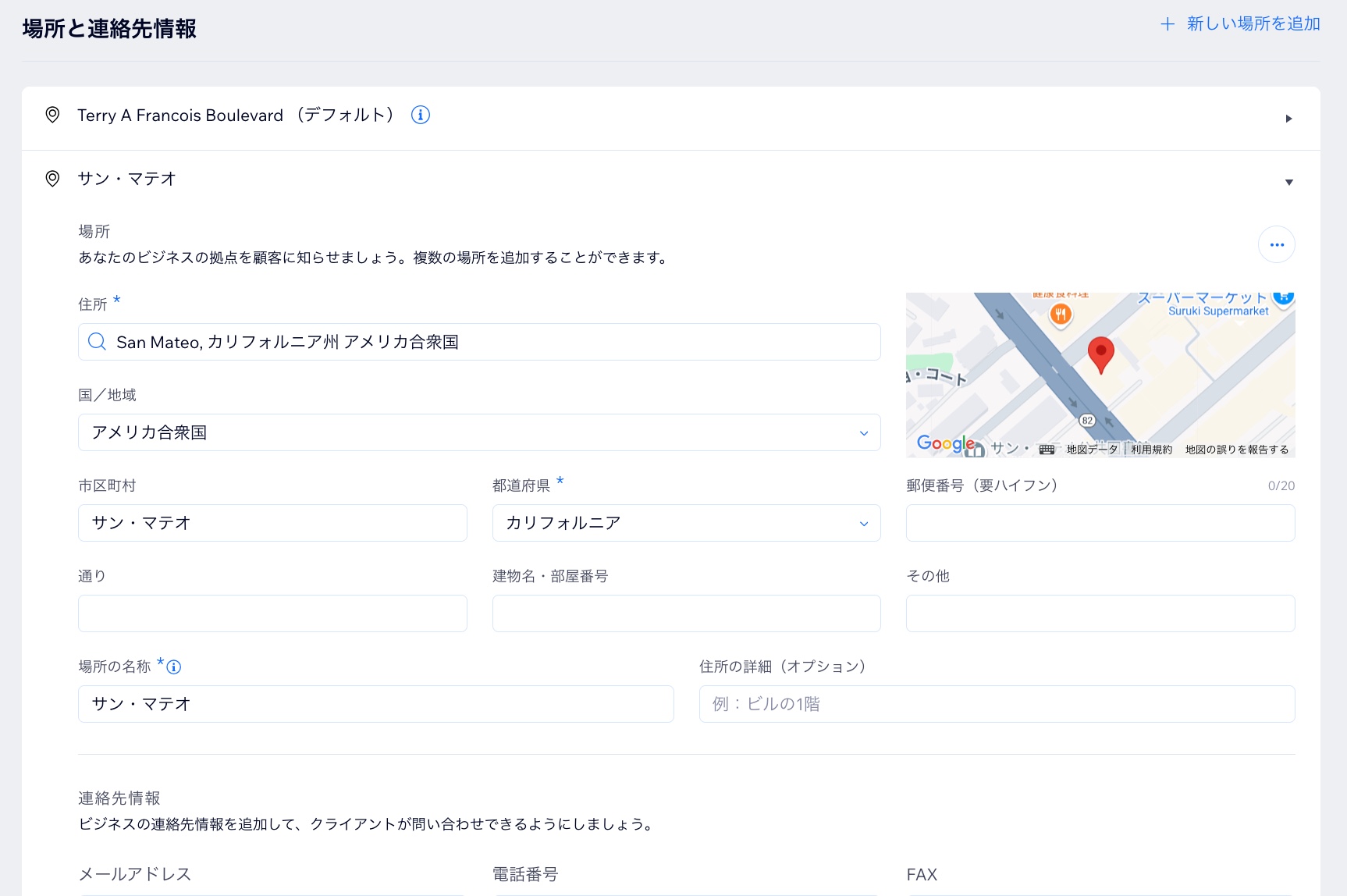Click the plus icon for adding new location
The width and height of the screenshot is (1347, 896).
(1168, 24)
